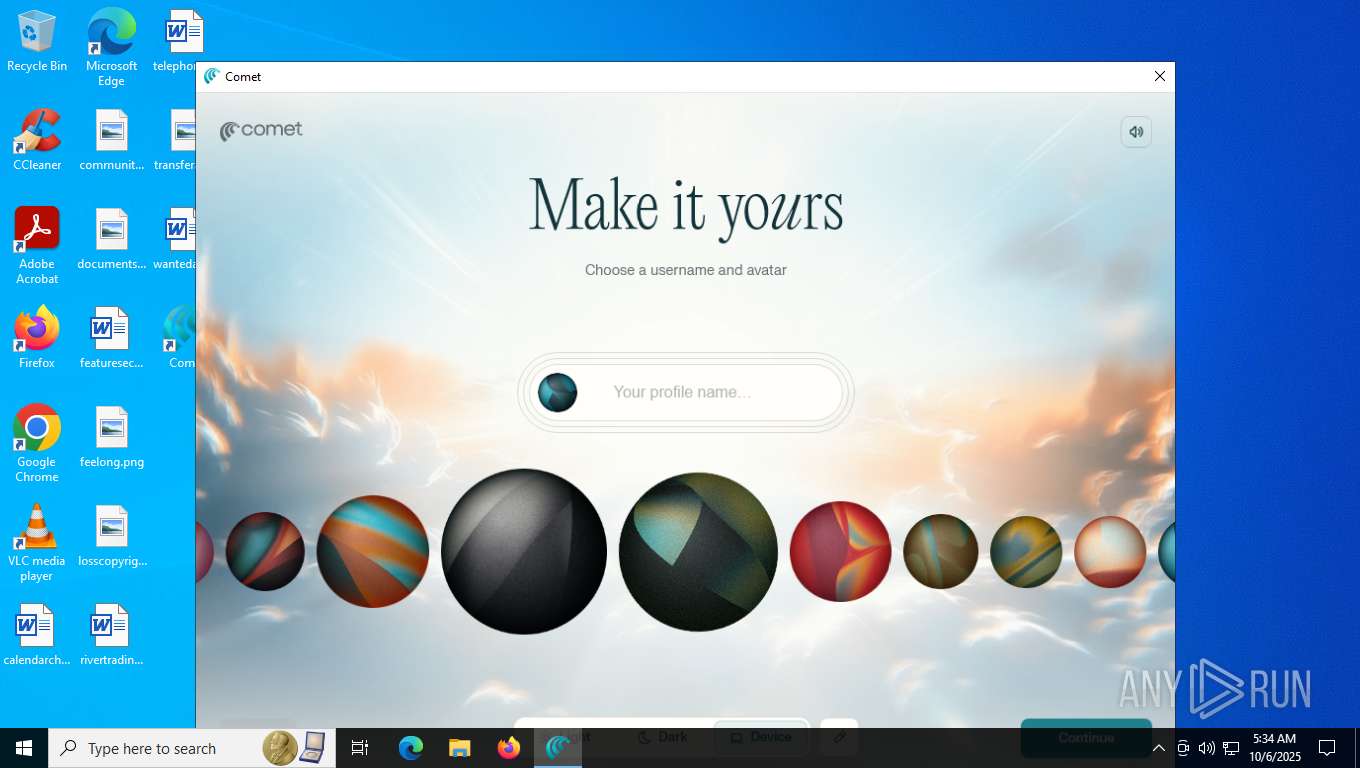This screenshot has height=768, width=1360.
Task: Select the Adobe Acrobat desktop shortcut
Action: pos(37,246)
